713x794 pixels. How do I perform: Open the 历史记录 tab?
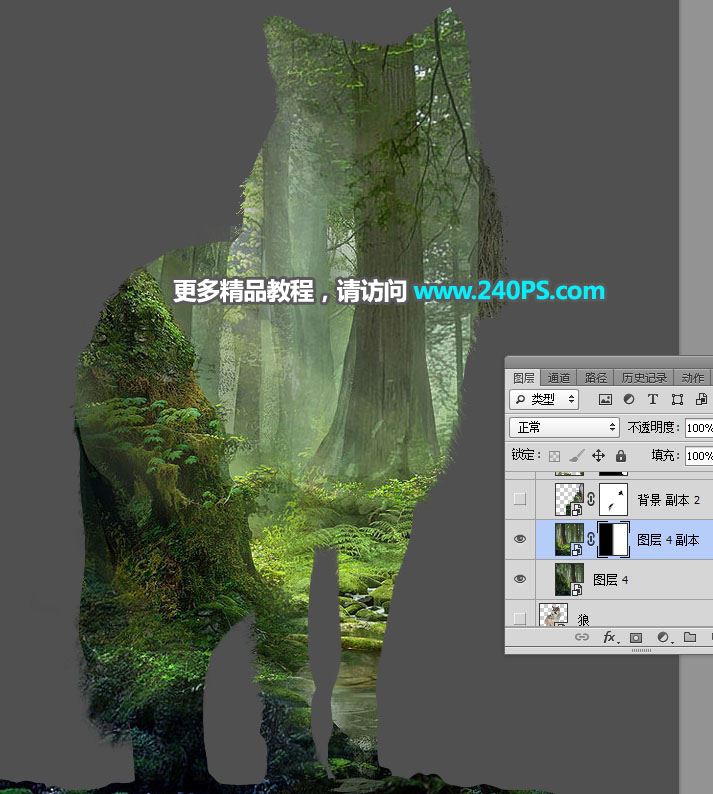coord(641,378)
